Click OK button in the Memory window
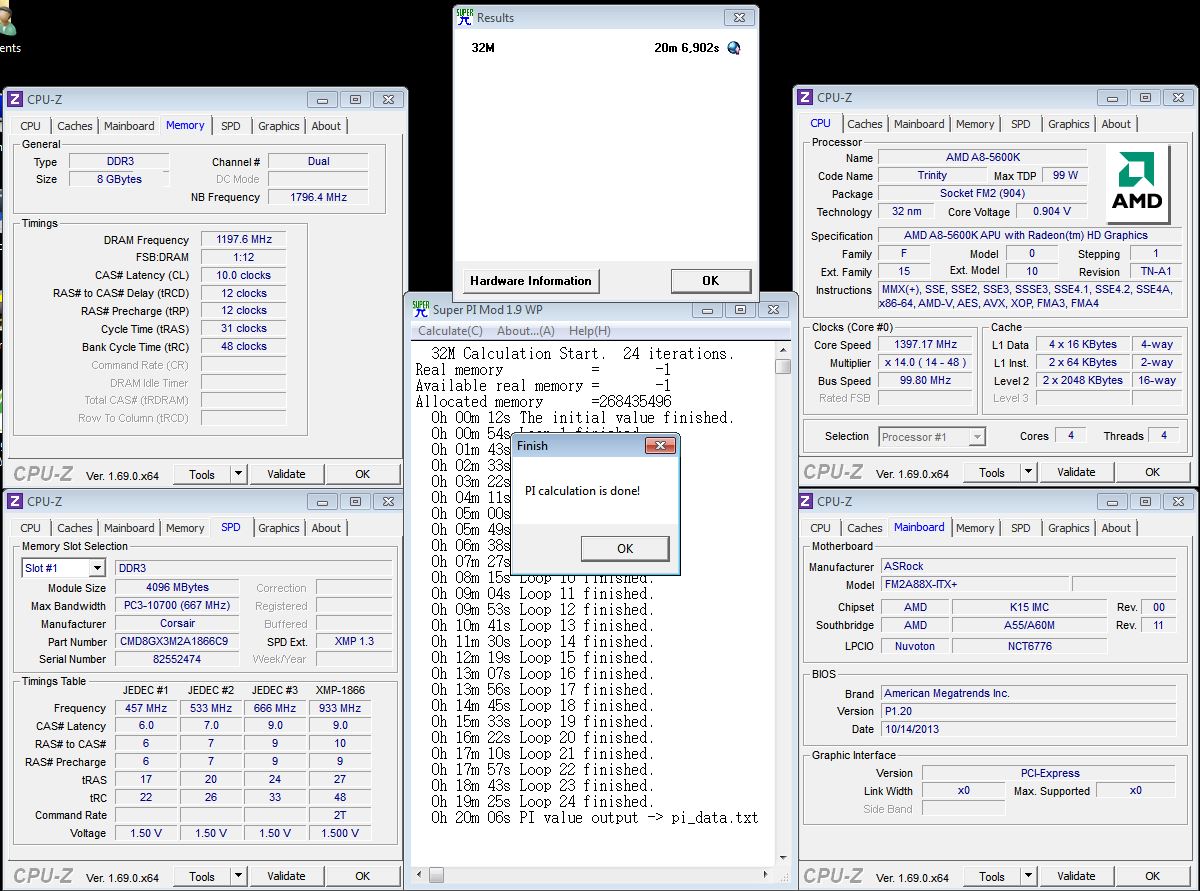1200x891 pixels. point(363,474)
